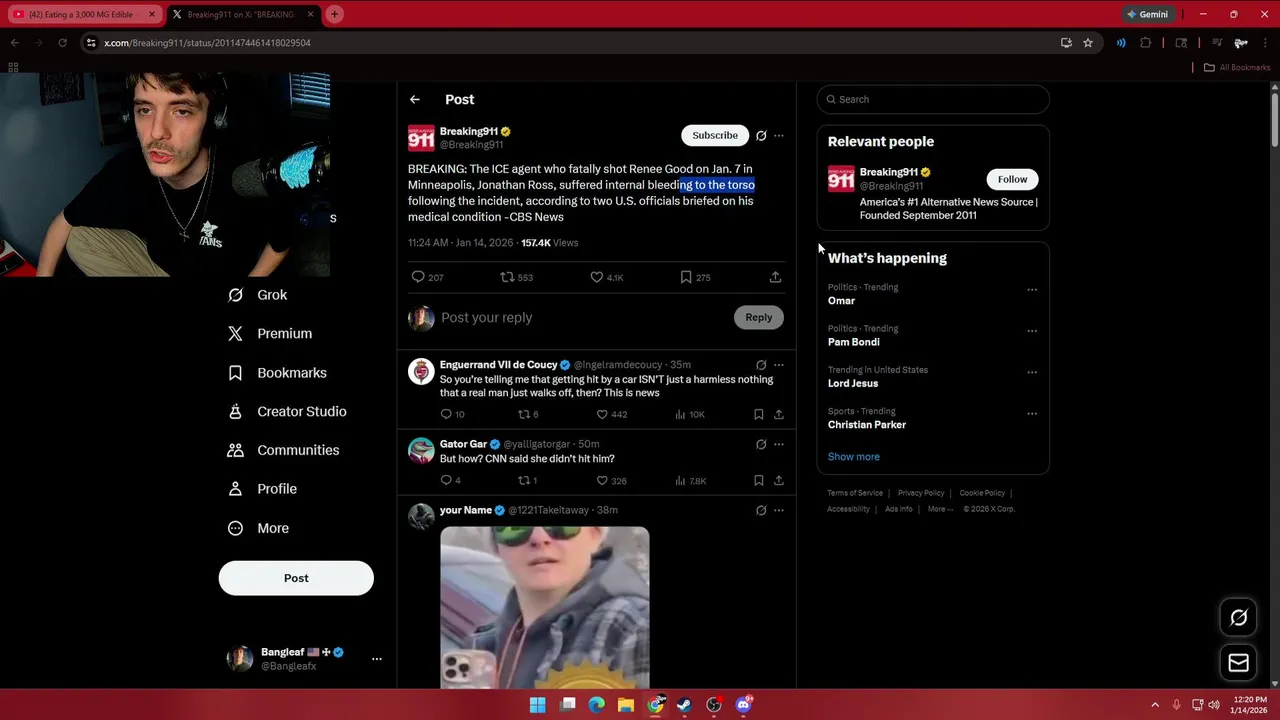The height and width of the screenshot is (720, 1280).
Task: Bookmark Gator Gar's reply
Action: (758, 481)
